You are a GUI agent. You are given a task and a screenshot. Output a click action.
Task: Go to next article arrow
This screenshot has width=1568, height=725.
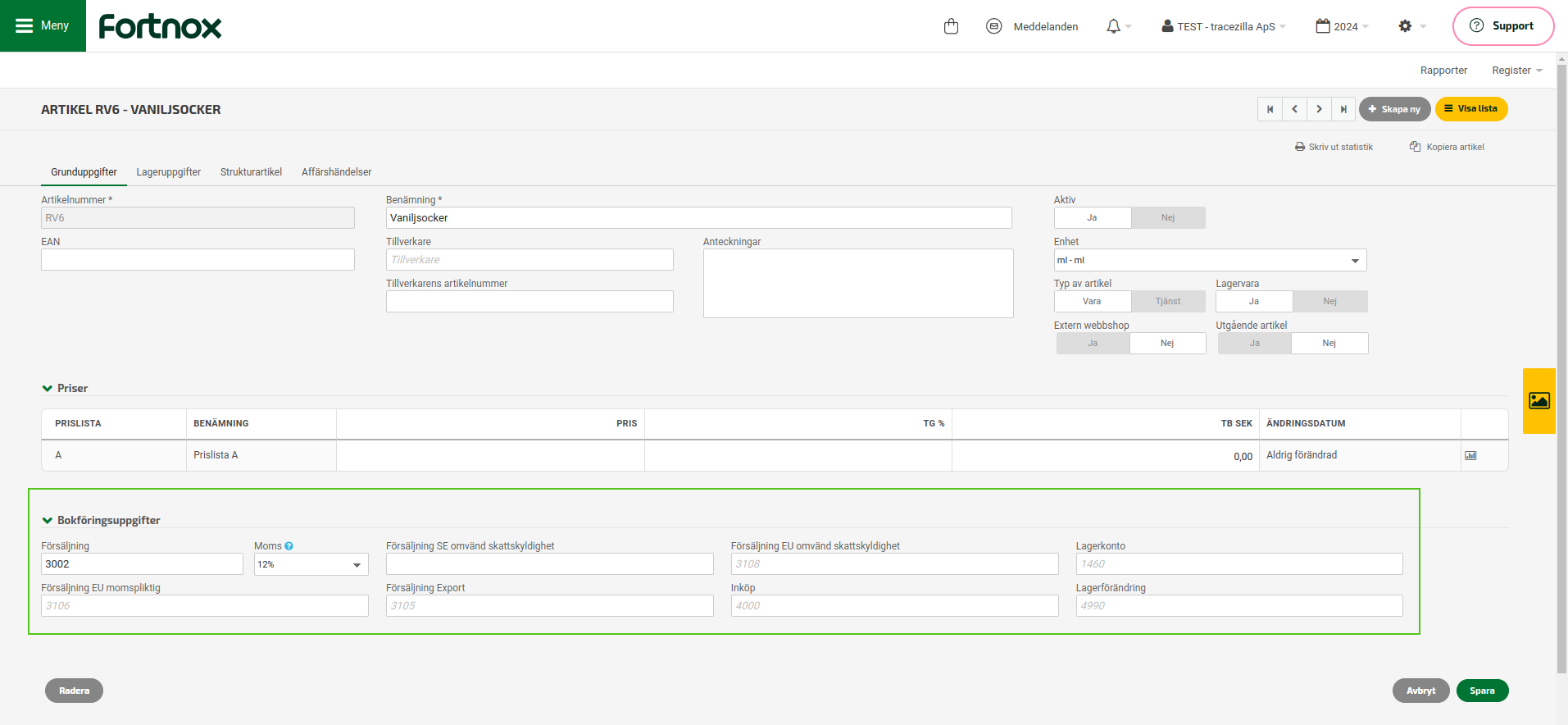coord(1319,109)
